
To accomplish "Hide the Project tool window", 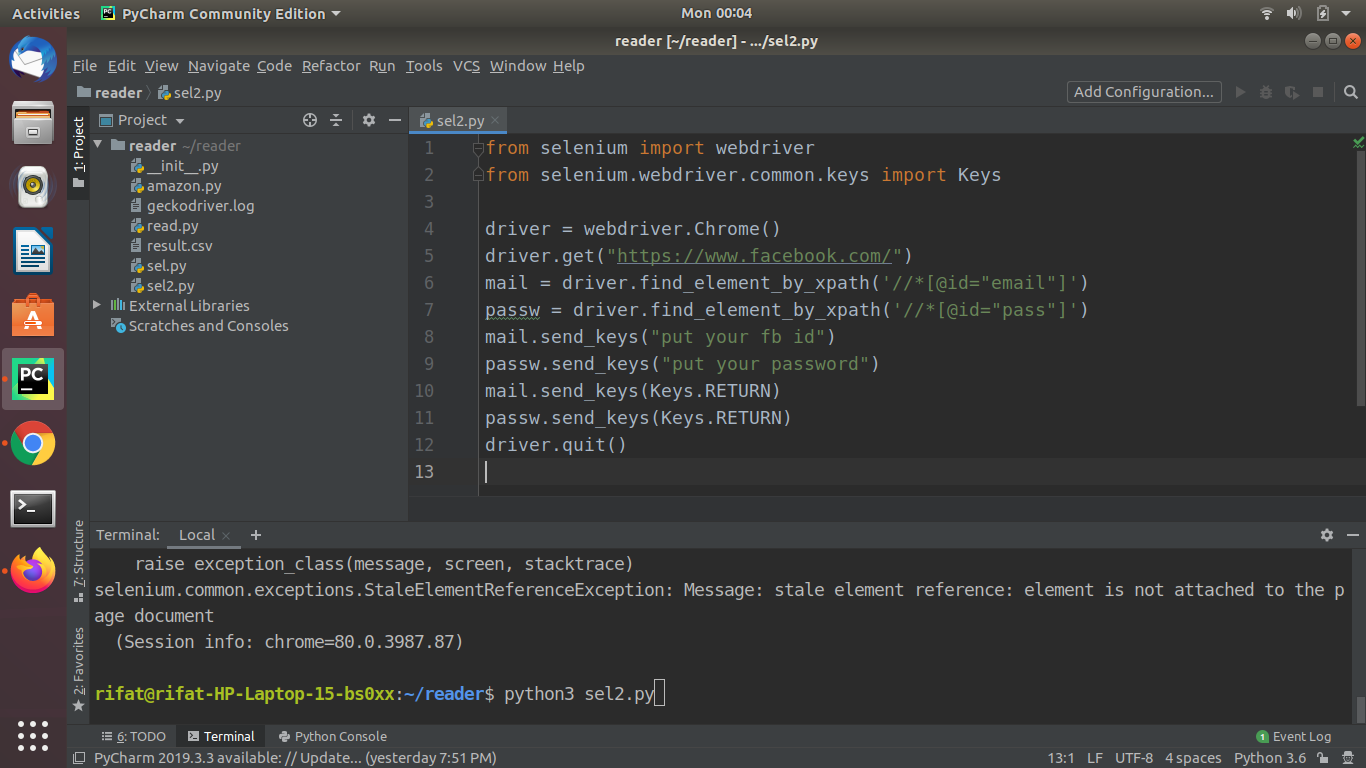I will coord(395,120).
